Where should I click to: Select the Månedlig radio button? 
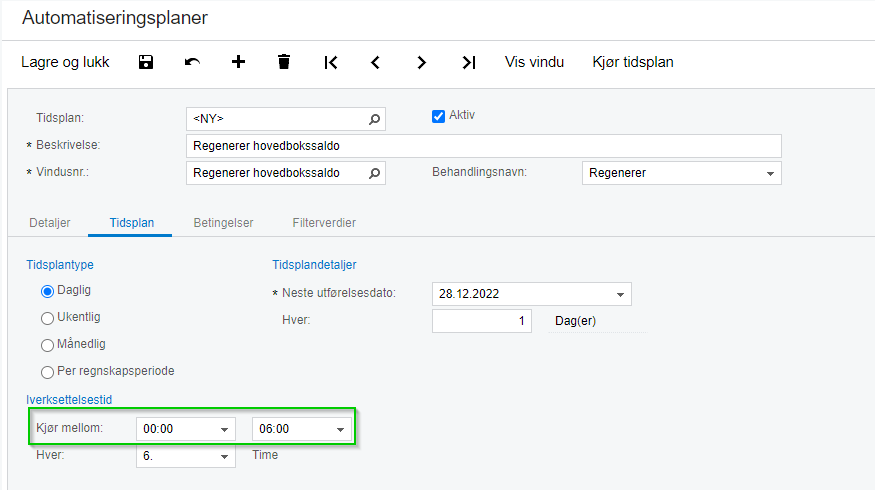click(x=47, y=345)
